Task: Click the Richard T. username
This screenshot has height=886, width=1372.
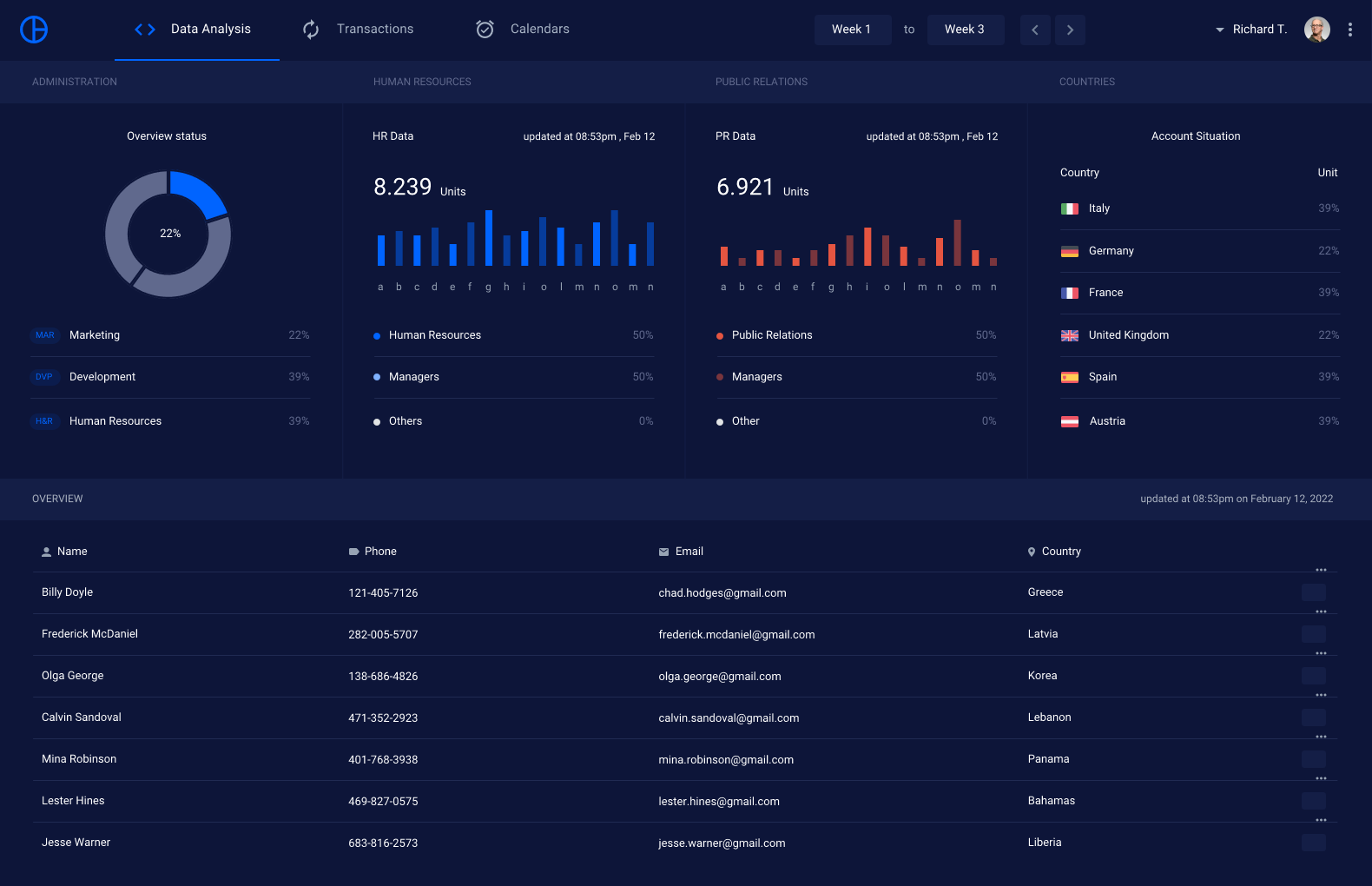Action: click(1259, 30)
